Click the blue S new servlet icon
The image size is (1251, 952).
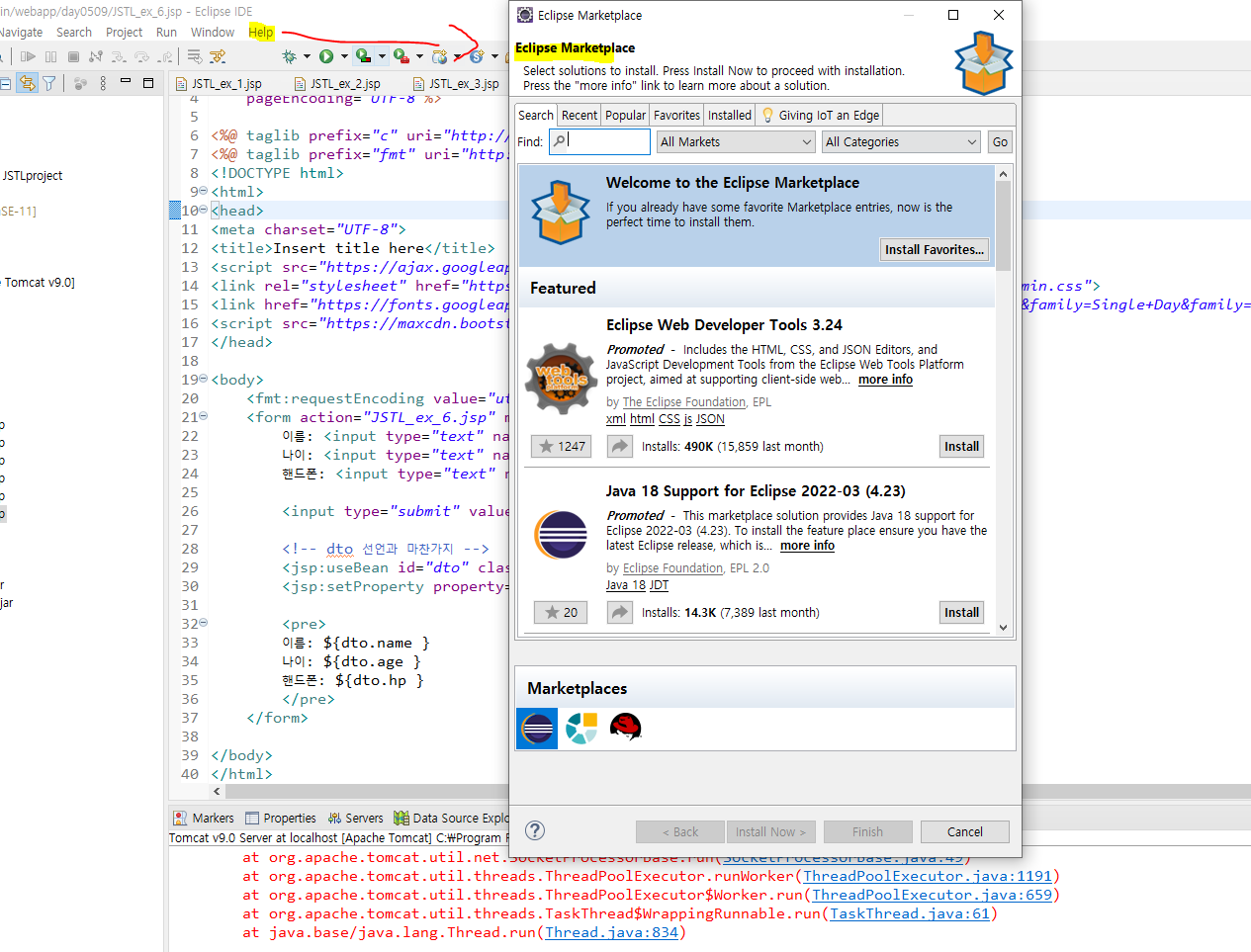tap(477, 56)
